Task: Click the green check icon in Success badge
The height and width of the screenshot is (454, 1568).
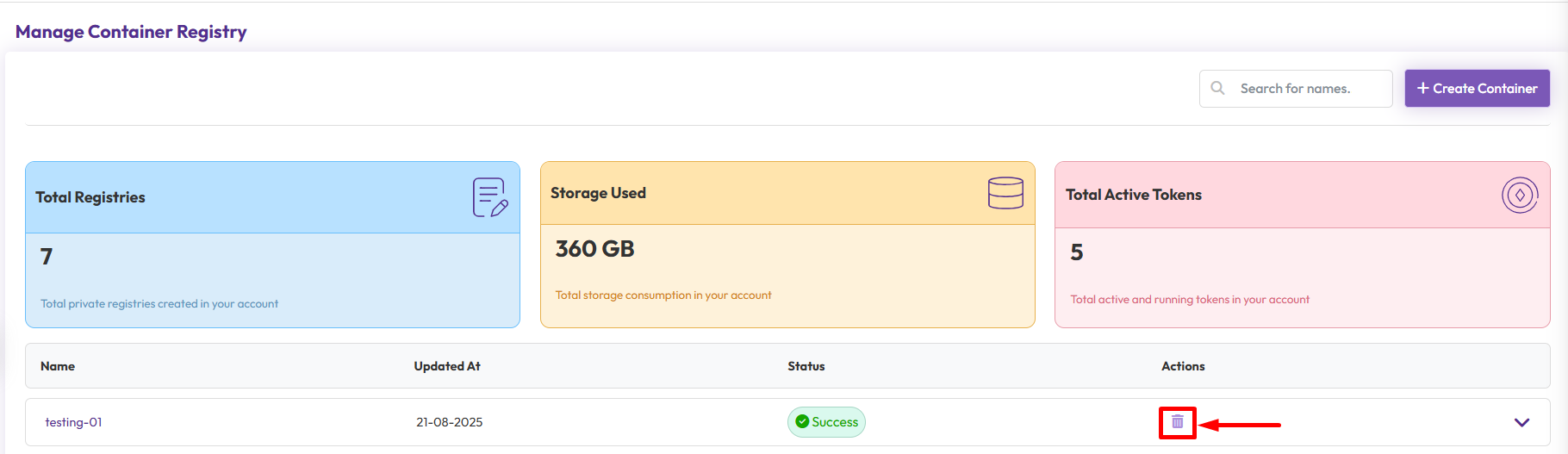Action: [802, 422]
